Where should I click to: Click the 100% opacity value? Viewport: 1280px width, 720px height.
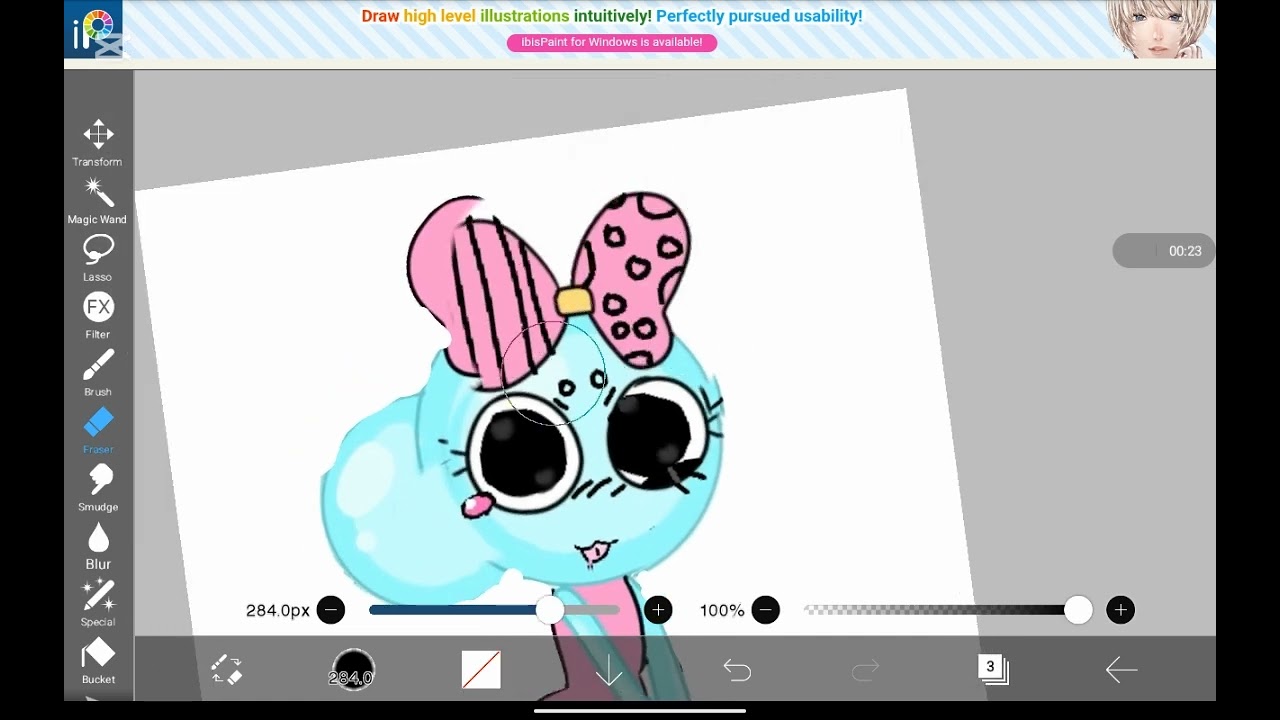(722, 610)
